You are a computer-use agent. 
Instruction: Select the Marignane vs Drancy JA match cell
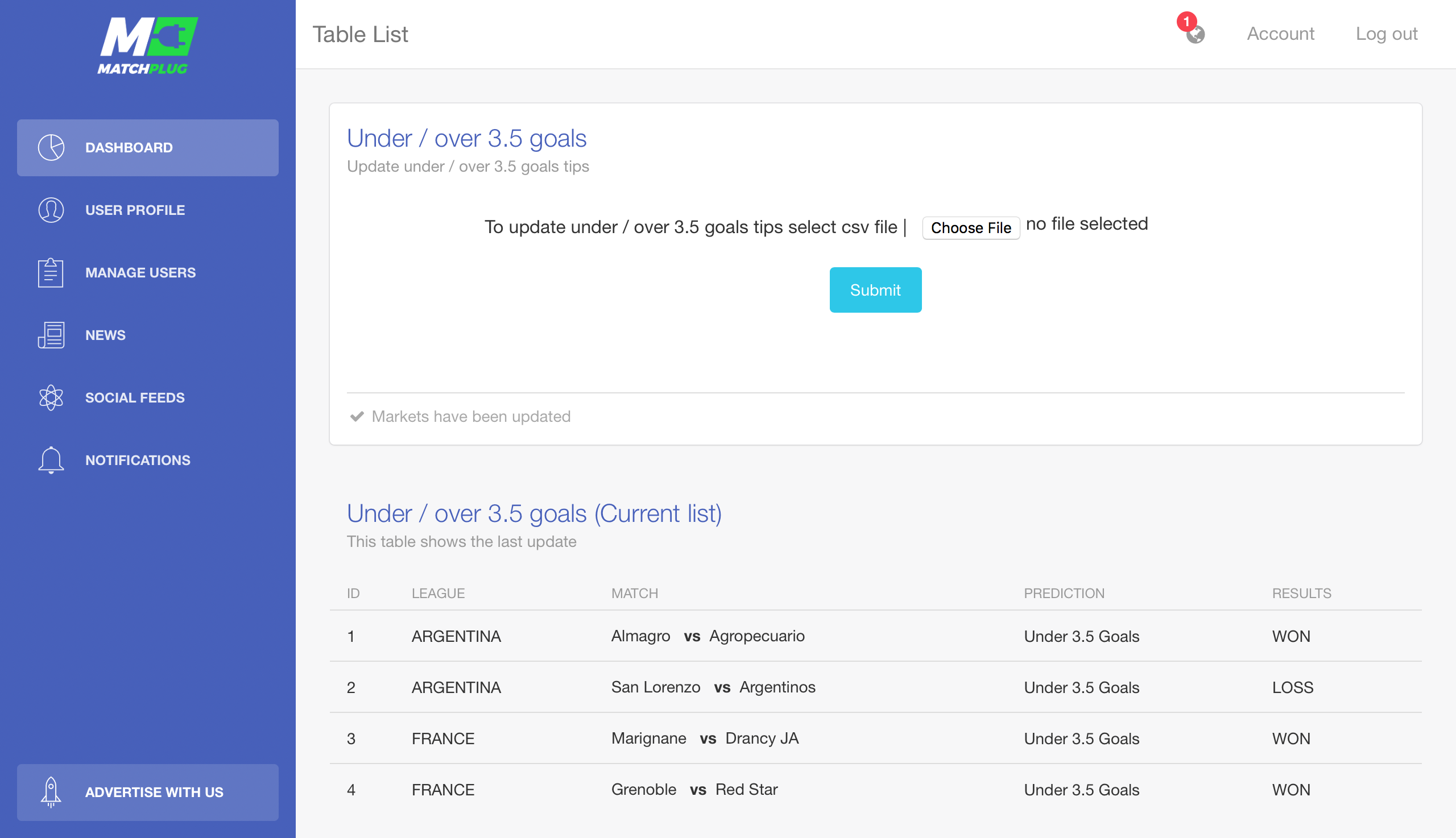point(705,739)
